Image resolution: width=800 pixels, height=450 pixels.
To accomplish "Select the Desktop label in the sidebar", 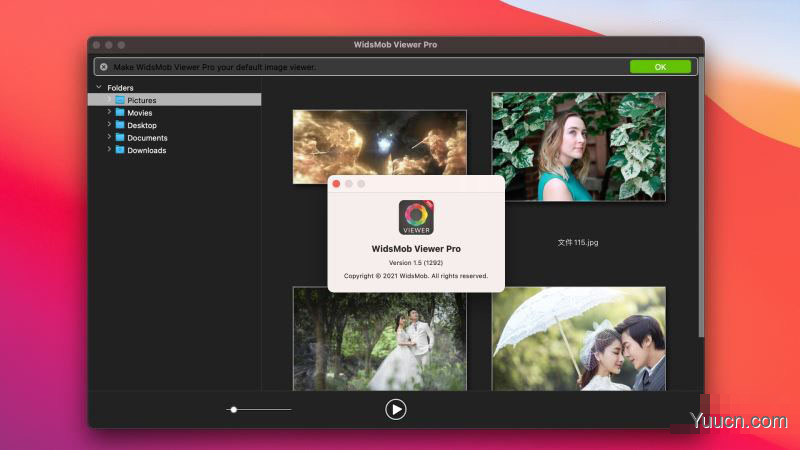I will coord(142,125).
